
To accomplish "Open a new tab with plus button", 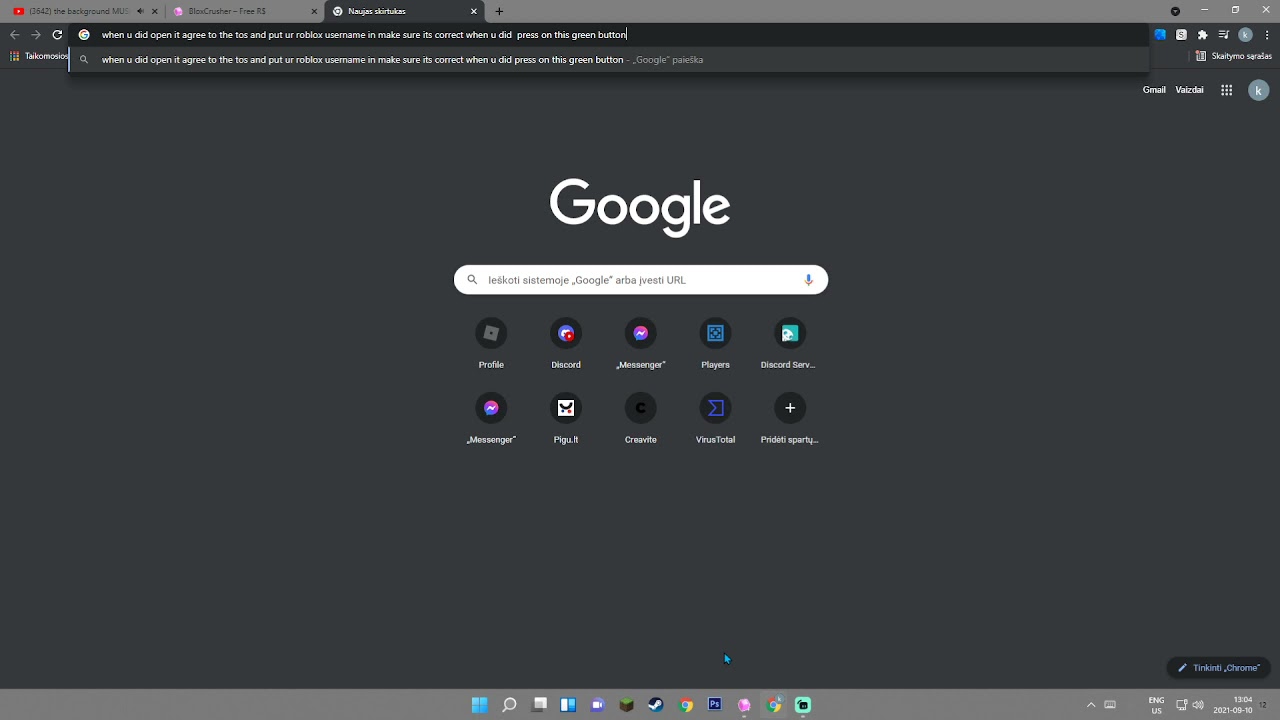I will (x=499, y=11).
